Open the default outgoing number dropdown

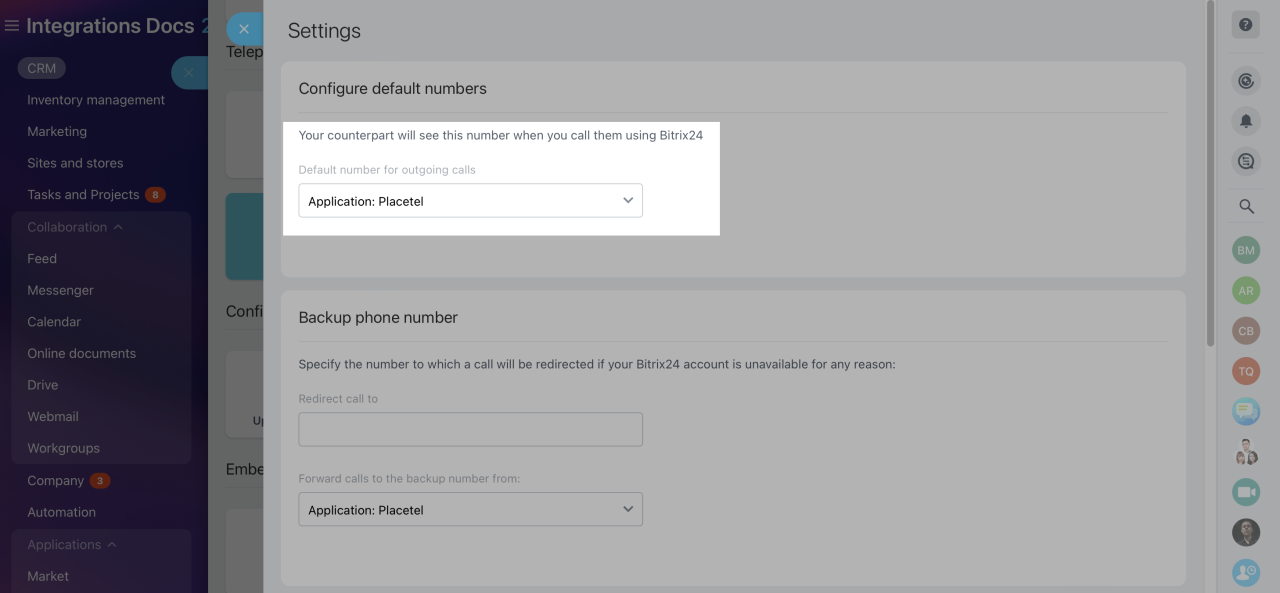tap(470, 200)
